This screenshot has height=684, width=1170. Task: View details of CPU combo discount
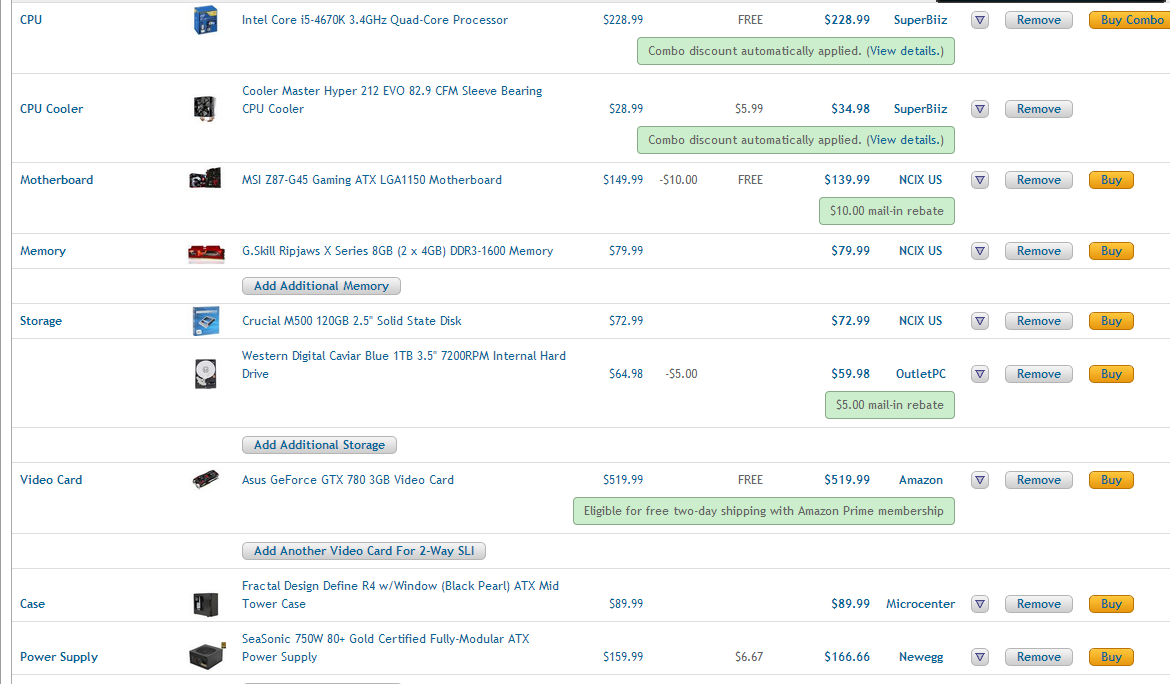(905, 51)
